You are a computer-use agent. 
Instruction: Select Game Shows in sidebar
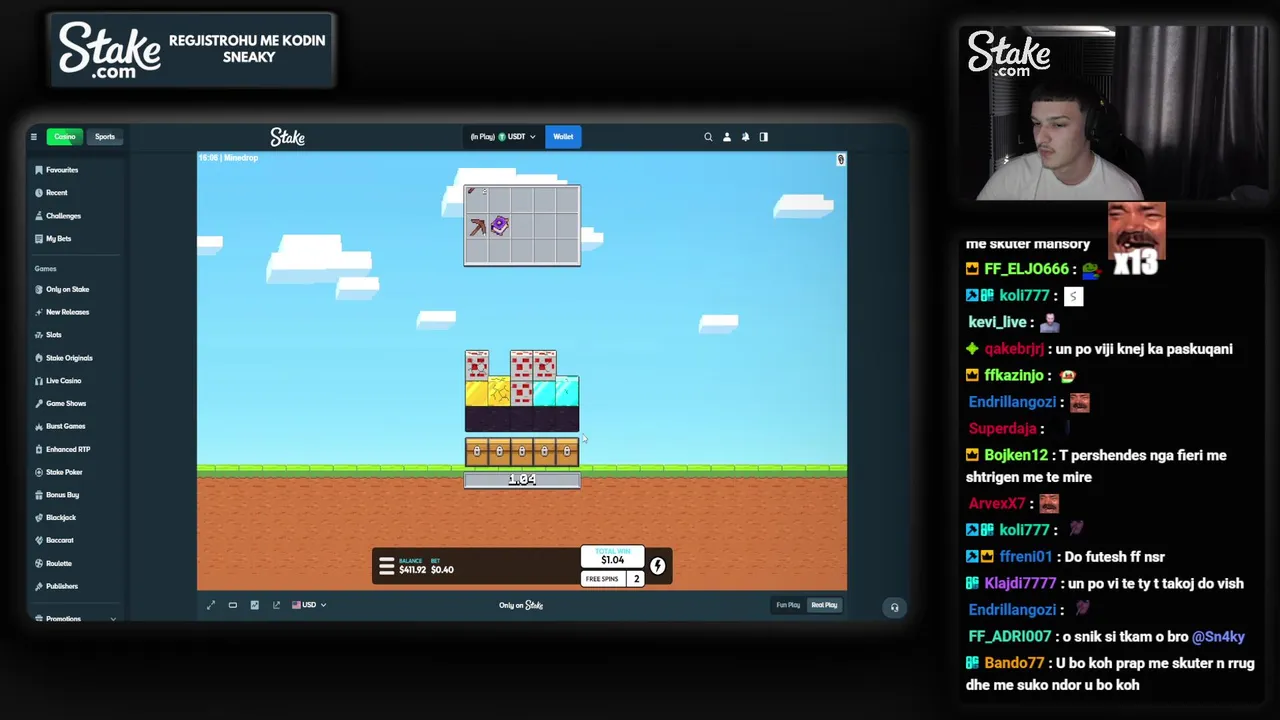(x=66, y=403)
